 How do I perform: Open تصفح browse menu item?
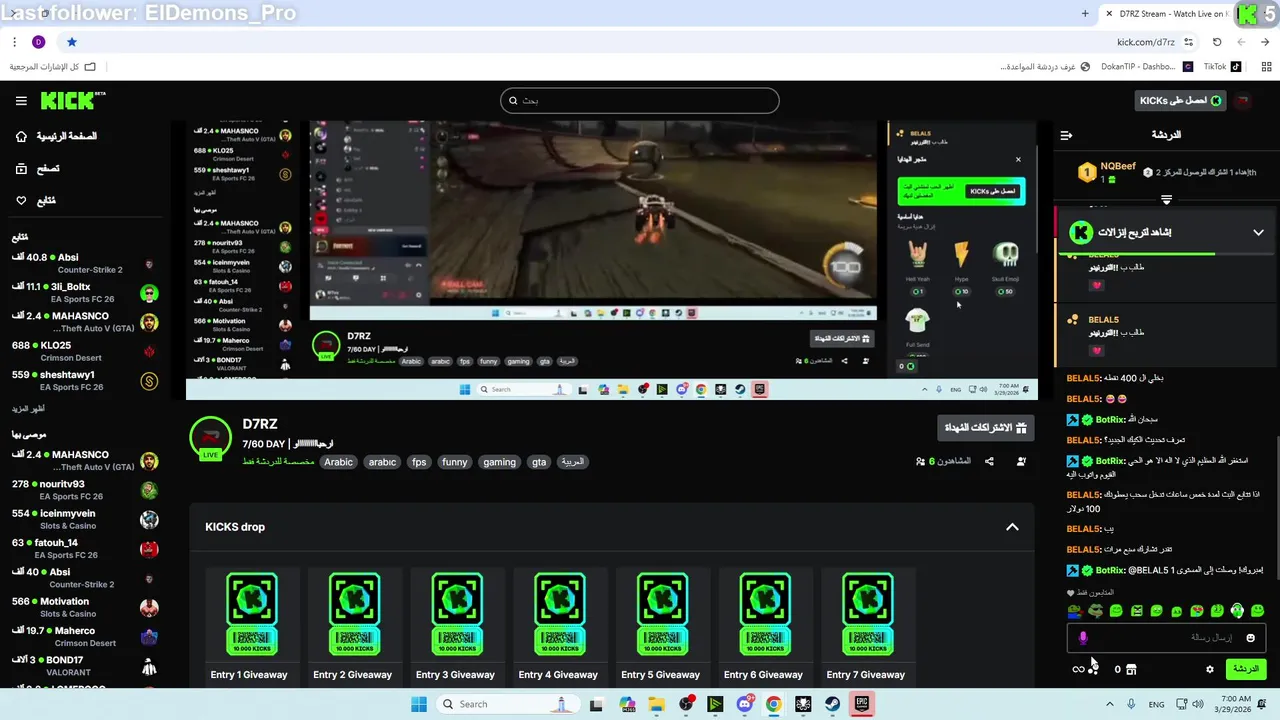(x=38, y=169)
